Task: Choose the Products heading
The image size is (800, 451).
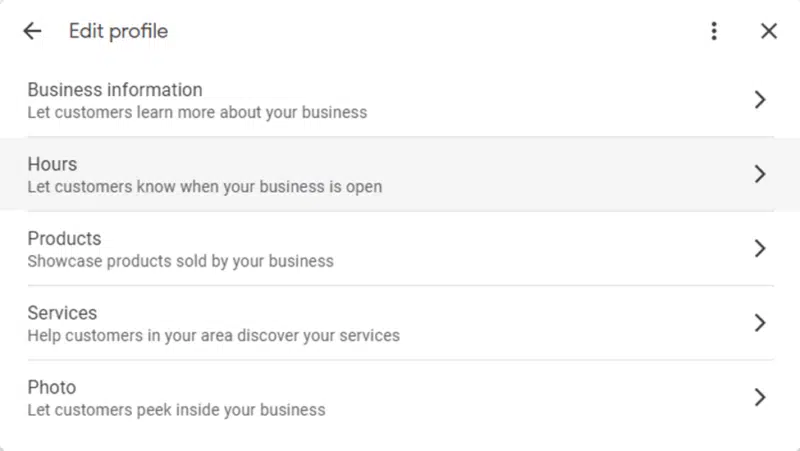Action: [64, 239]
